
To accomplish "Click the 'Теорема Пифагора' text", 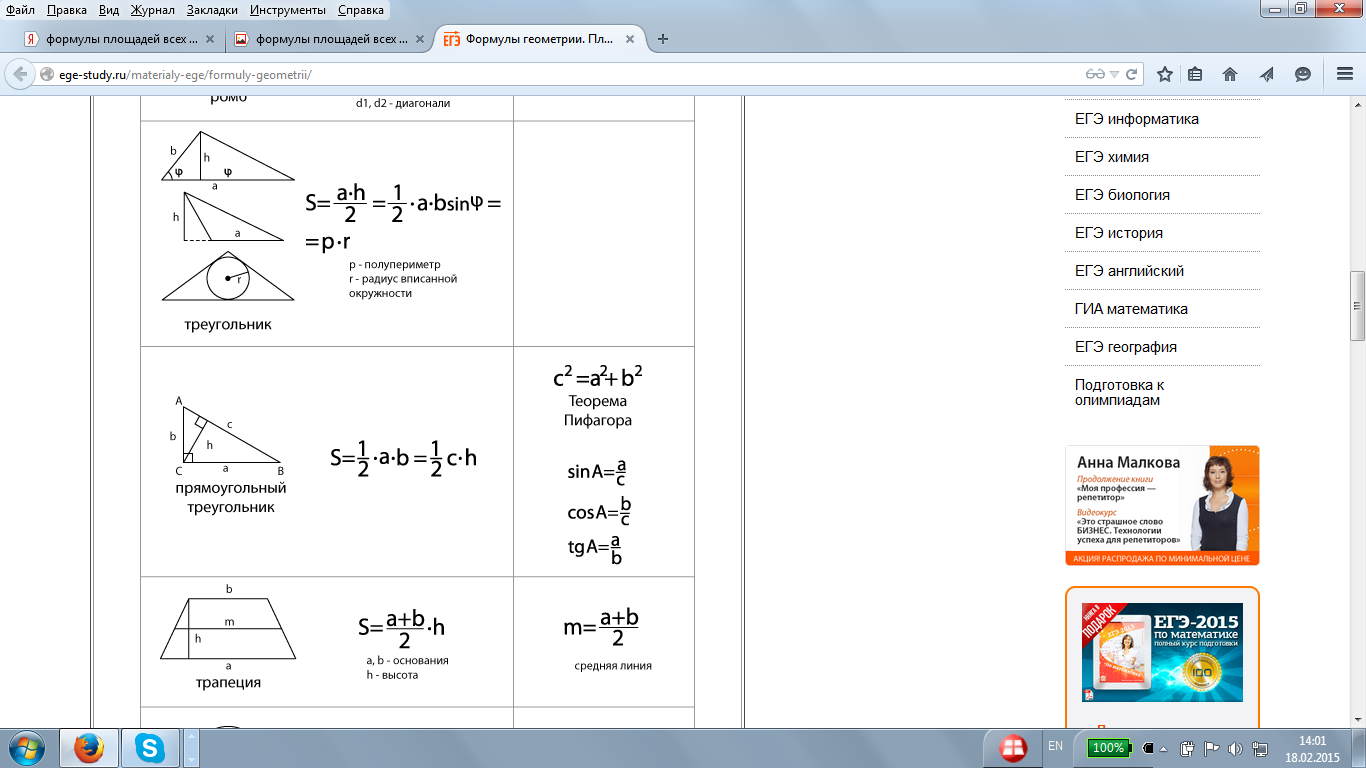I will [597, 411].
